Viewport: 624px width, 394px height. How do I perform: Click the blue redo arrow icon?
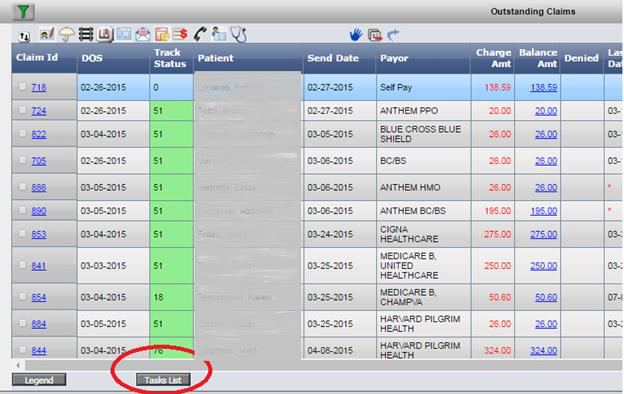(393, 35)
